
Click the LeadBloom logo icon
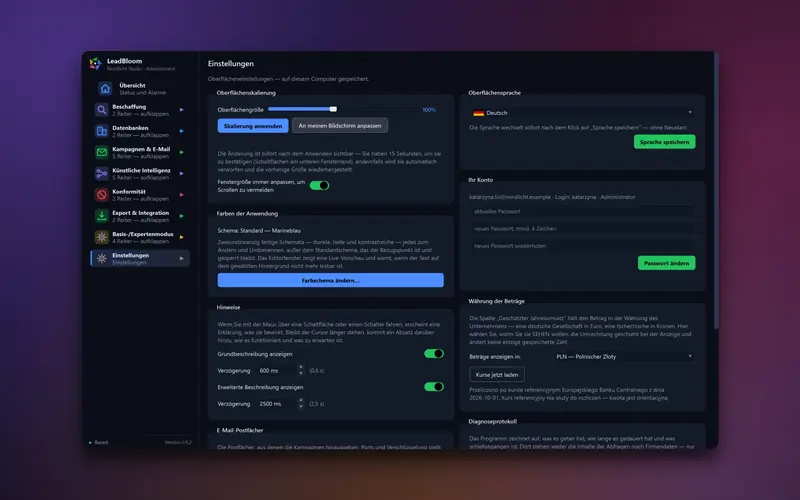pos(95,64)
